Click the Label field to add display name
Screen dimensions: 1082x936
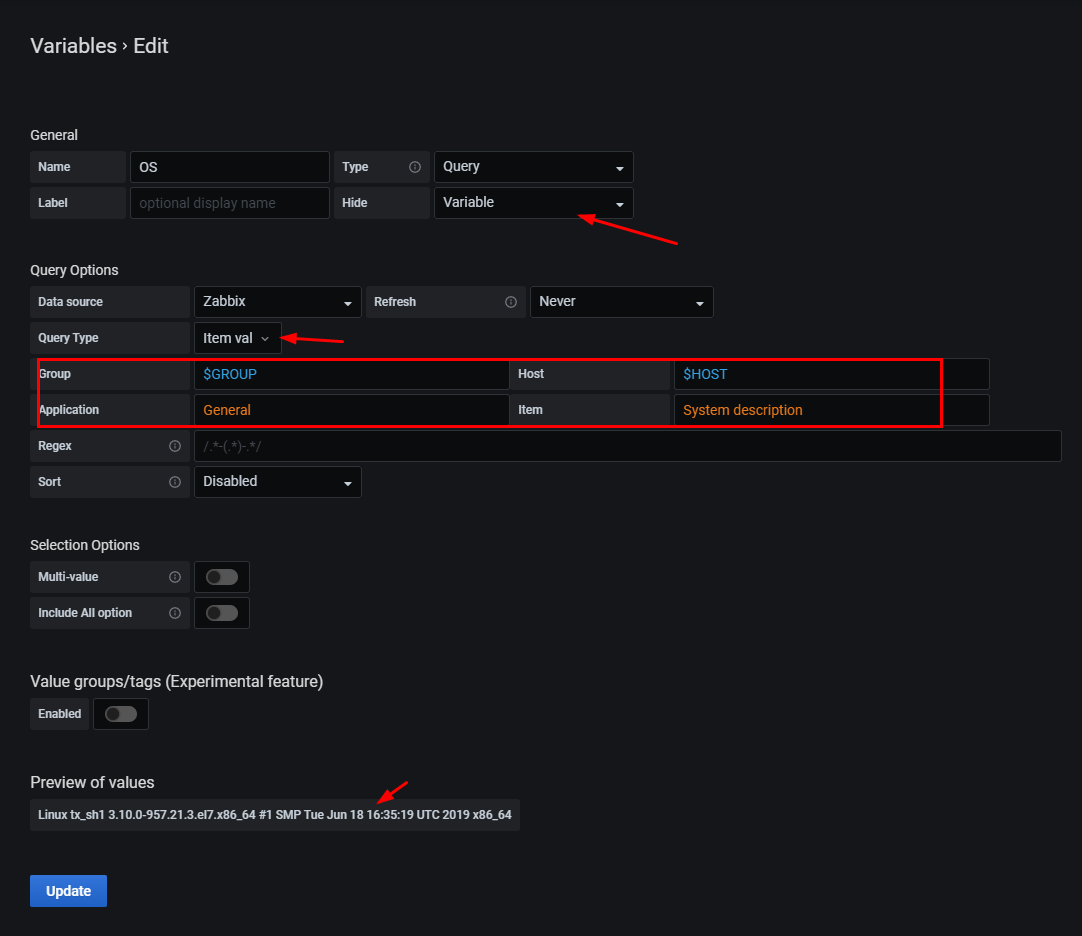(229, 203)
